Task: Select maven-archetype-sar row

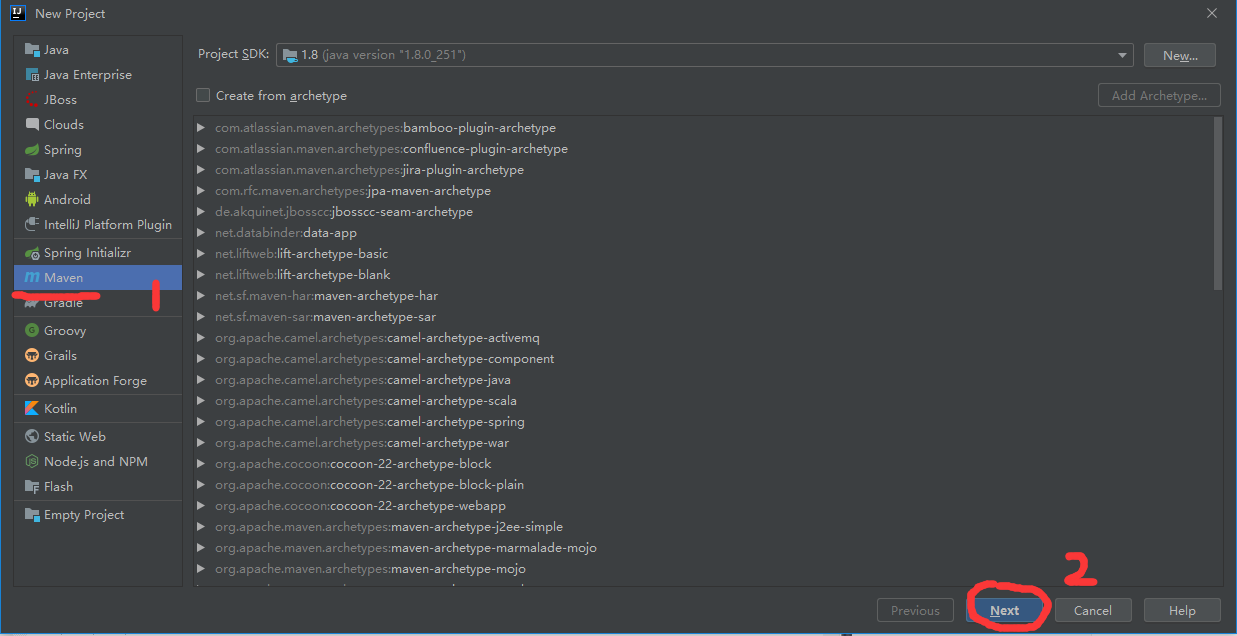Action: pyautogui.click(x=702, y=317)
